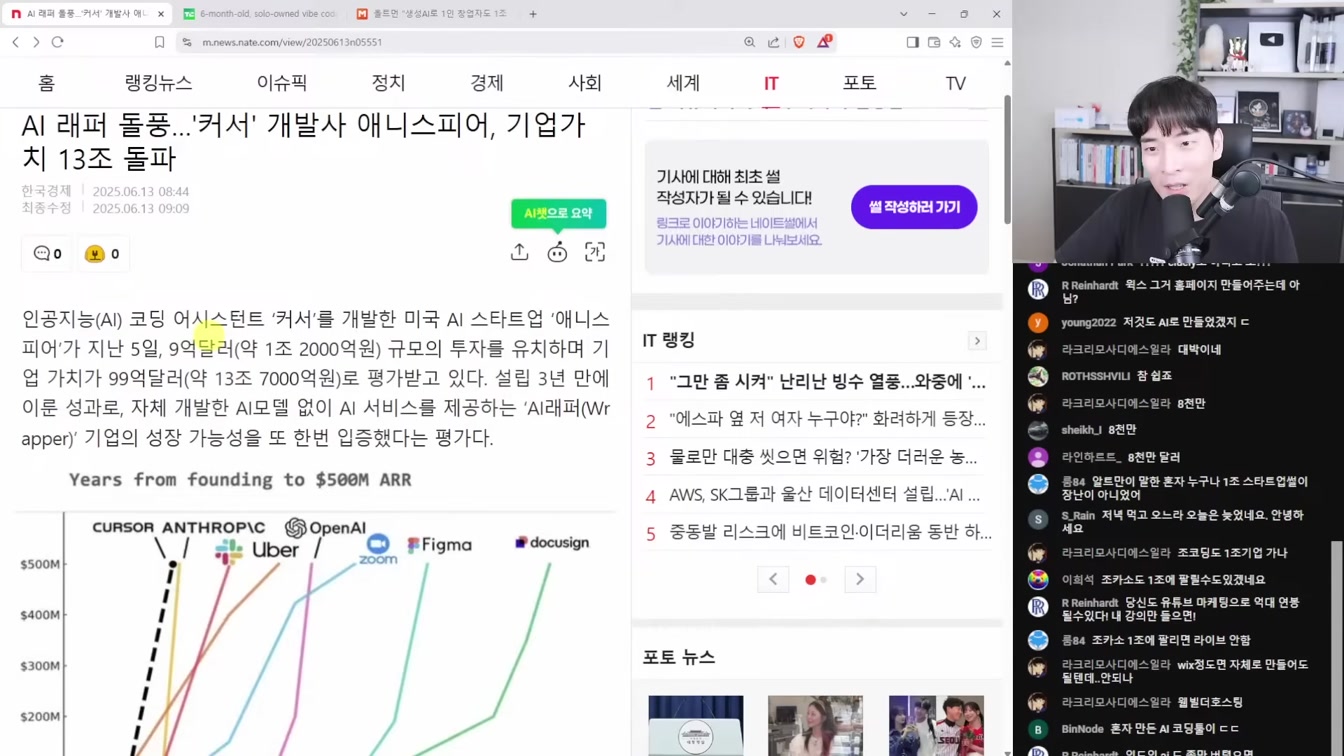Click the zoom magnifier icon in address bar
The image size is (1344, 756).
[749, 42]
